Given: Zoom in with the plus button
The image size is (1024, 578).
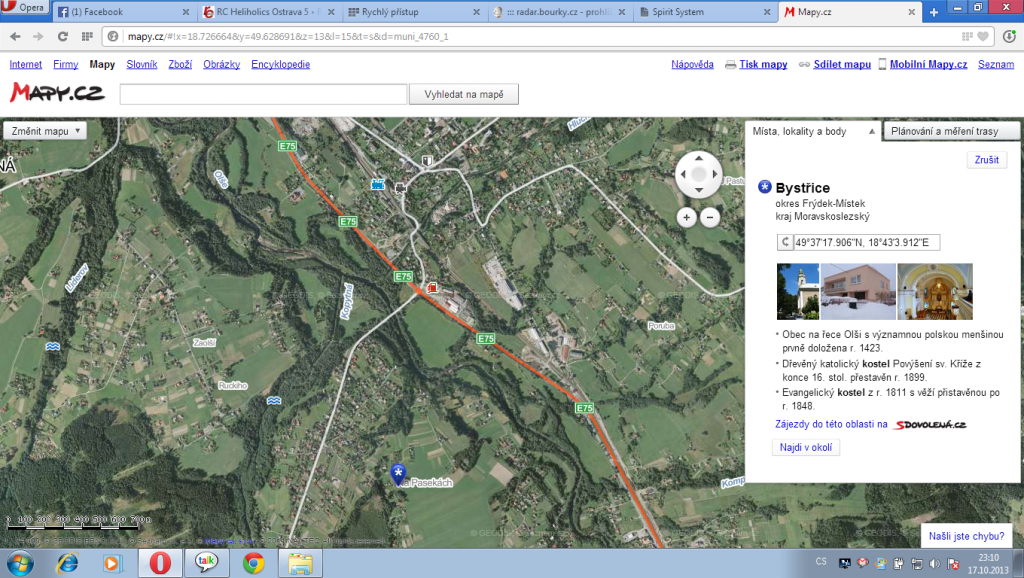Looking at the screenshot, I should (686, 217).
